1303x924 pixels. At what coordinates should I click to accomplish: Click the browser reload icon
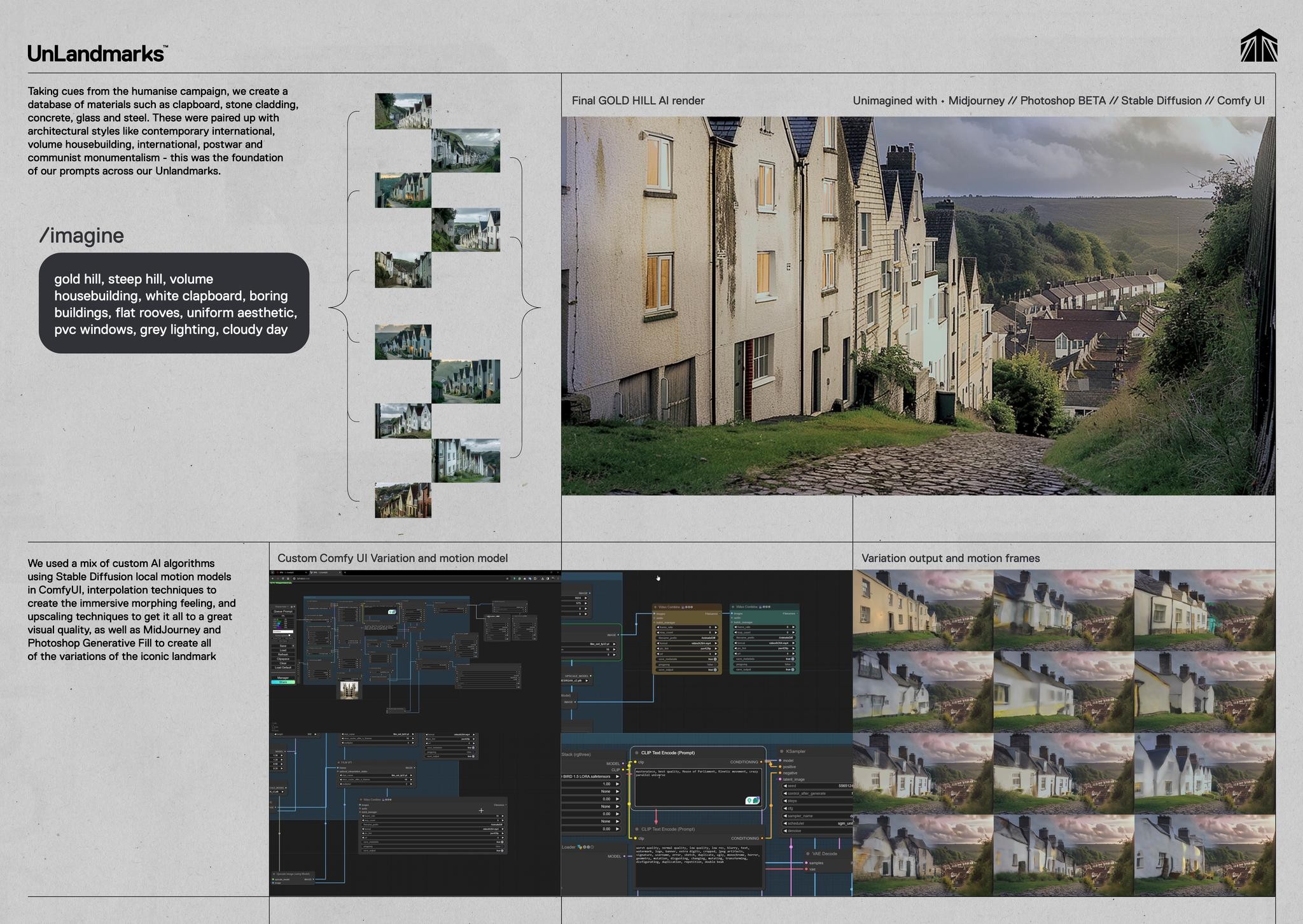[x=283, y=578]
